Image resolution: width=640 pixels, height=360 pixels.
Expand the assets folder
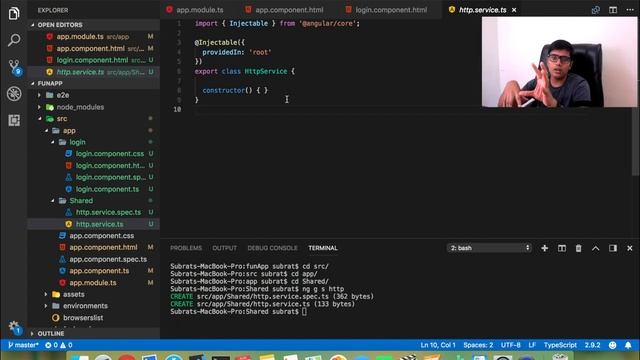pyautogui.click(x=46, y=294)
